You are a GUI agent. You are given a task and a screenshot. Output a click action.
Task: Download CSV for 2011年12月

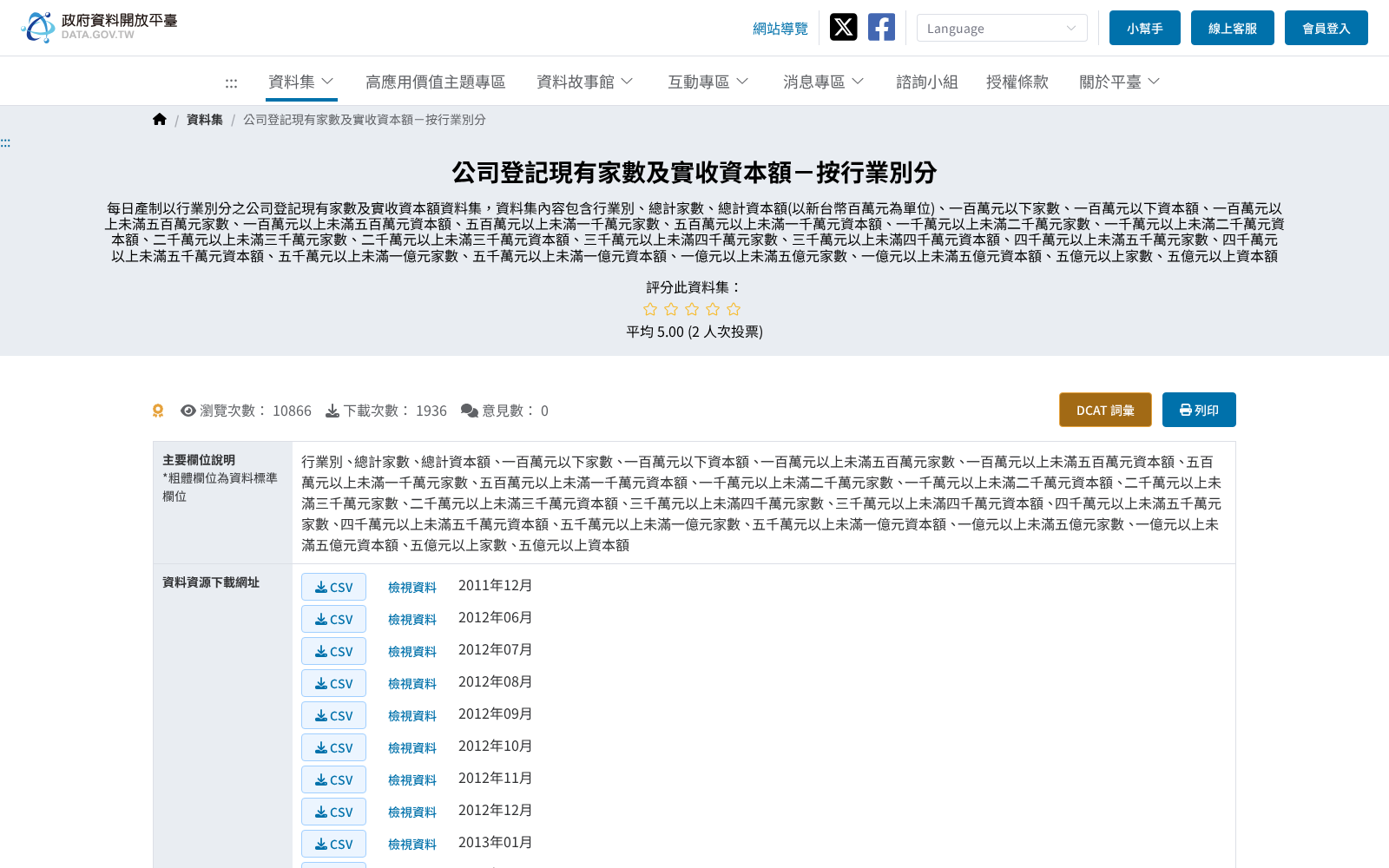point(333,587)
